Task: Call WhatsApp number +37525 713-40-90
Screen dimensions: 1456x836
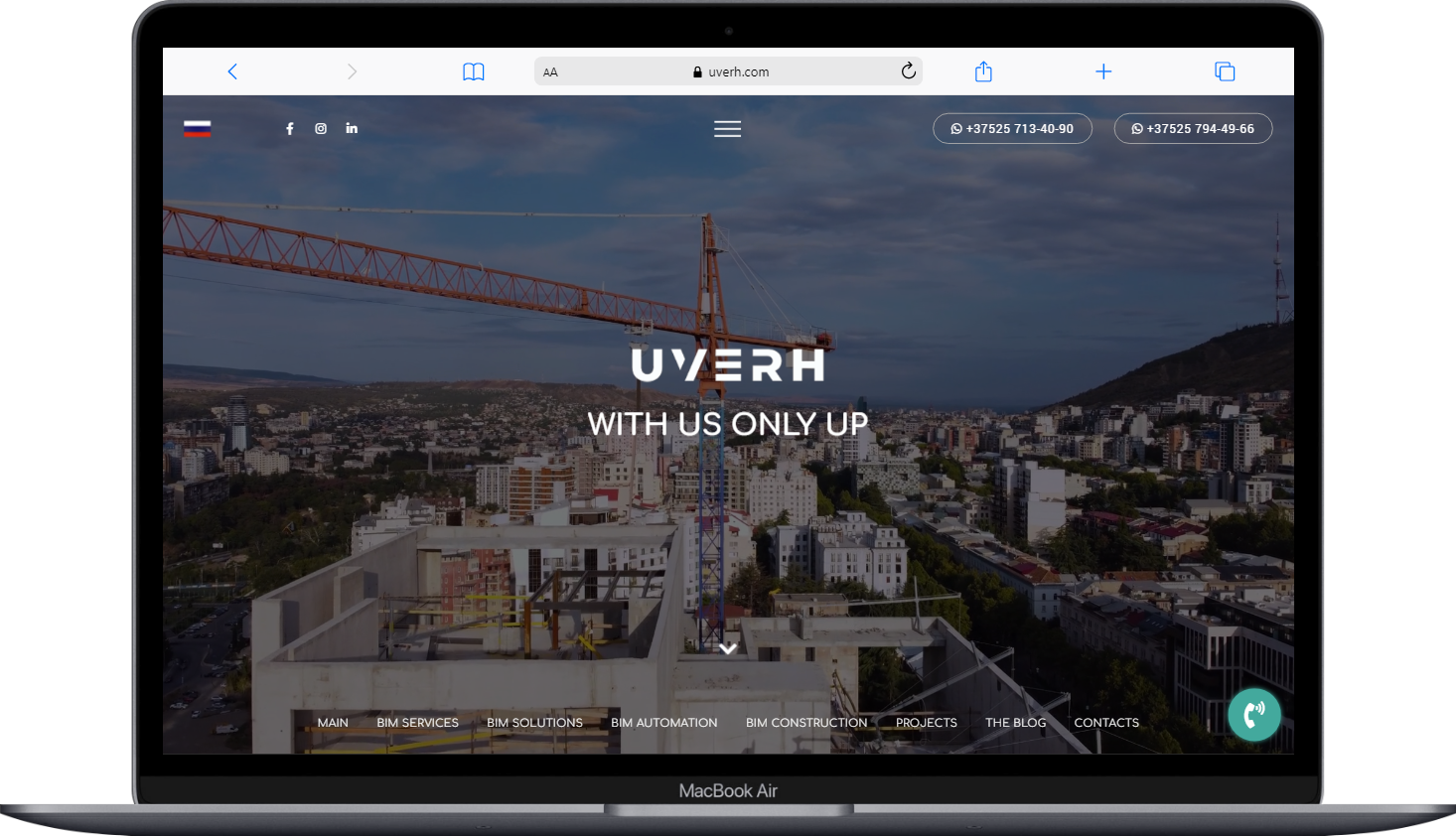Action: point(1012,129)
